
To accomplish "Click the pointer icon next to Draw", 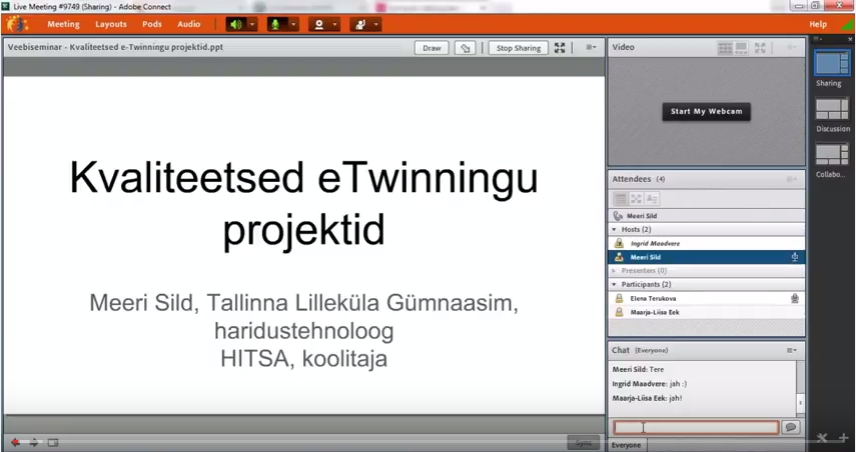I will (465, 47).
